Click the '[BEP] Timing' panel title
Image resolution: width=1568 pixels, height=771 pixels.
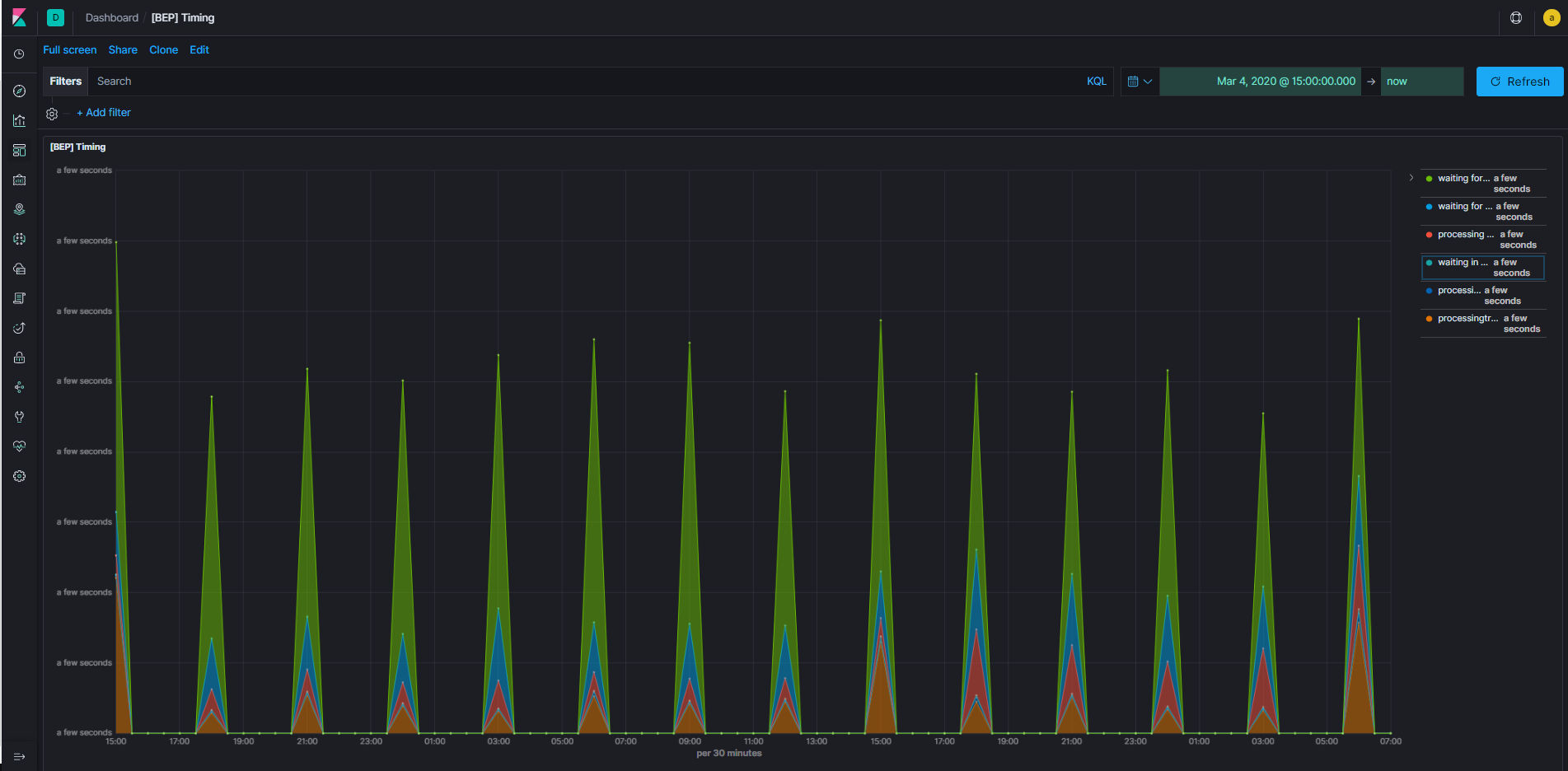click(x=78, y=147)
